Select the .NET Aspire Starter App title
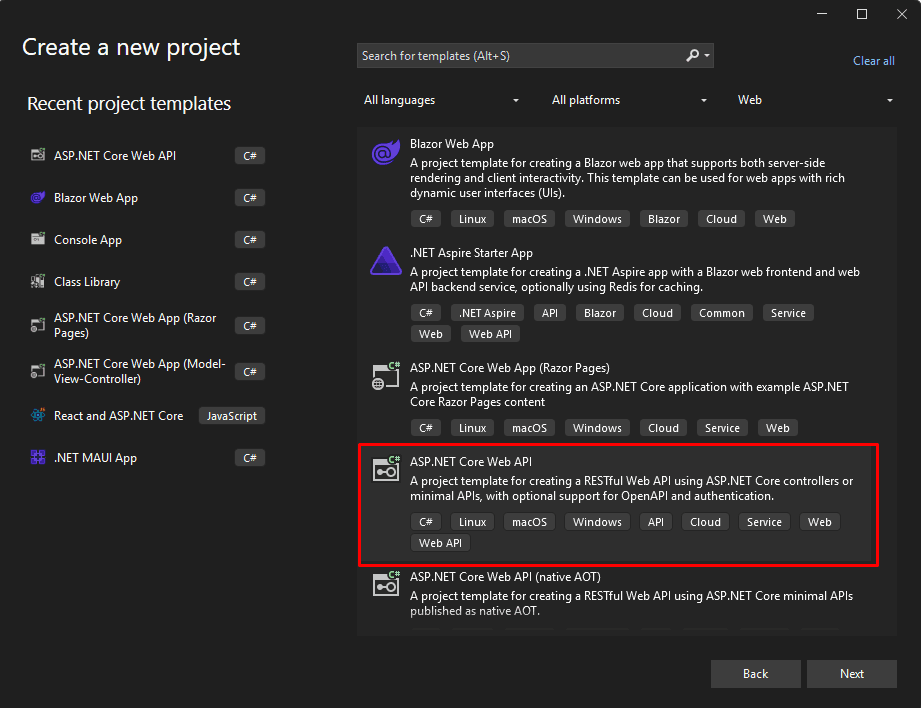 click(x=471, y=253)
